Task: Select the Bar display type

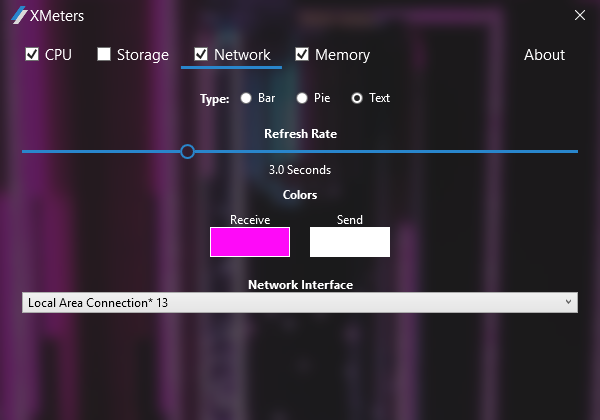Action: coord(246,98)
